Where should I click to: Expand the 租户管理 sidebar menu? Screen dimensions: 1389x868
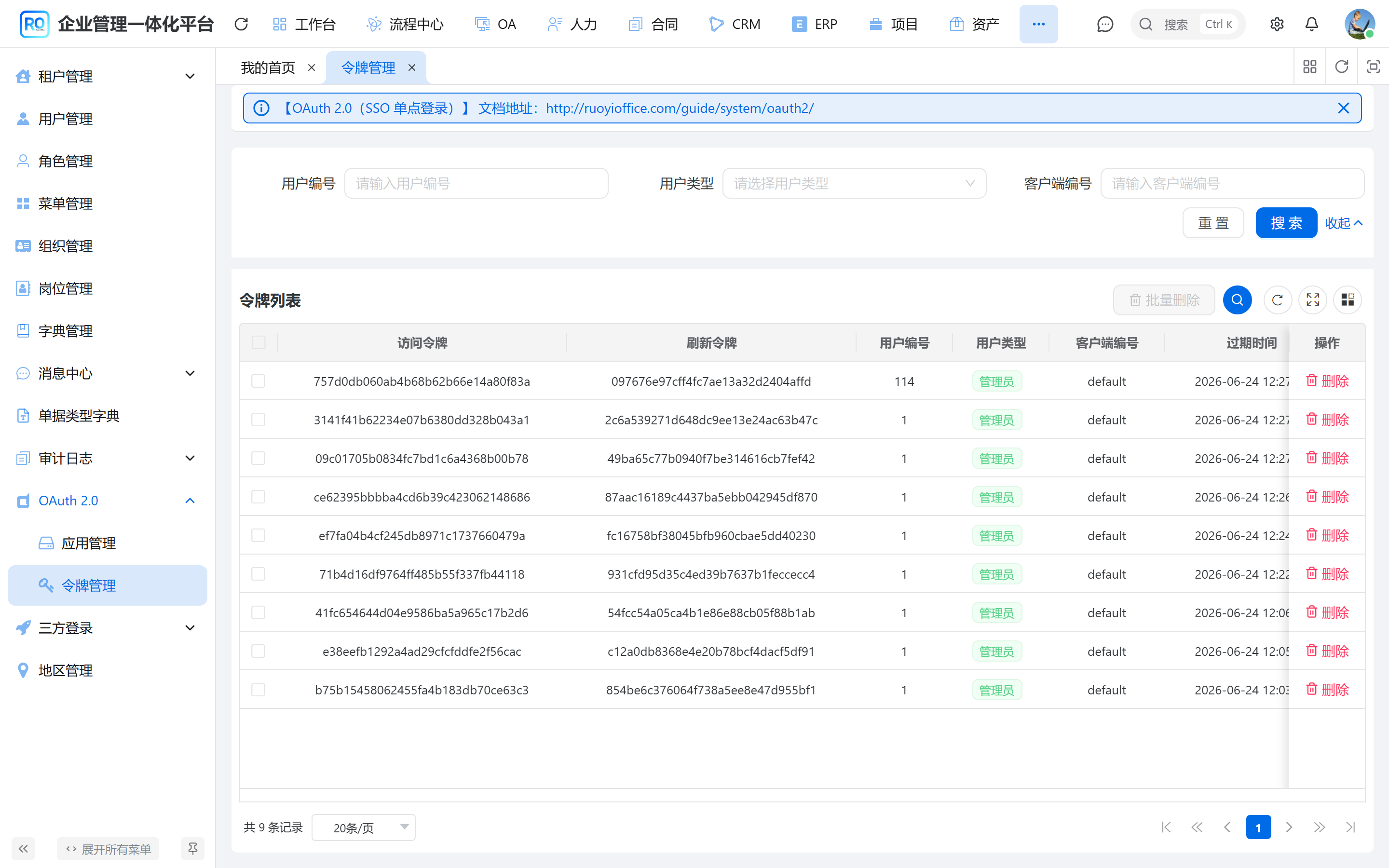(x=108, y=76)
